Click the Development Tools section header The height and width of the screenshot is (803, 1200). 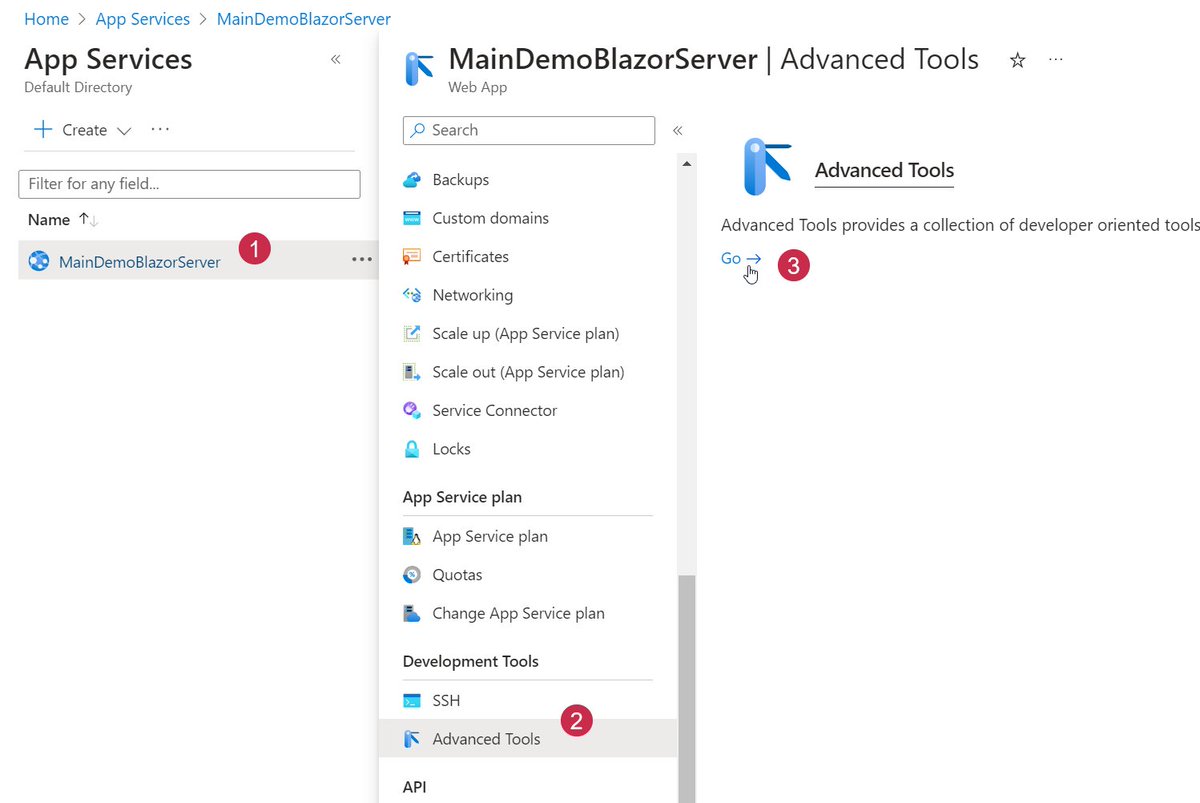(470, 662)
